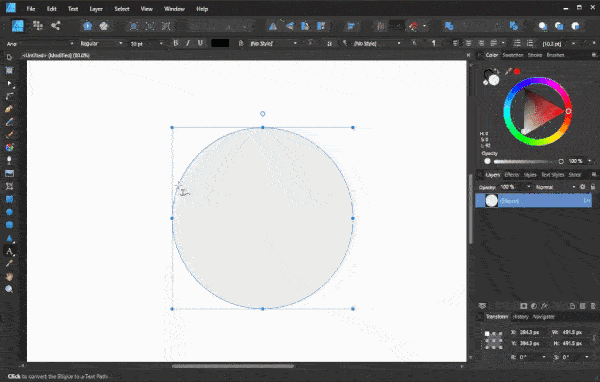This screenshot has height=382, width=600.
Task: Toggle Bold text formatting
Action: click(x=176, y=43)
